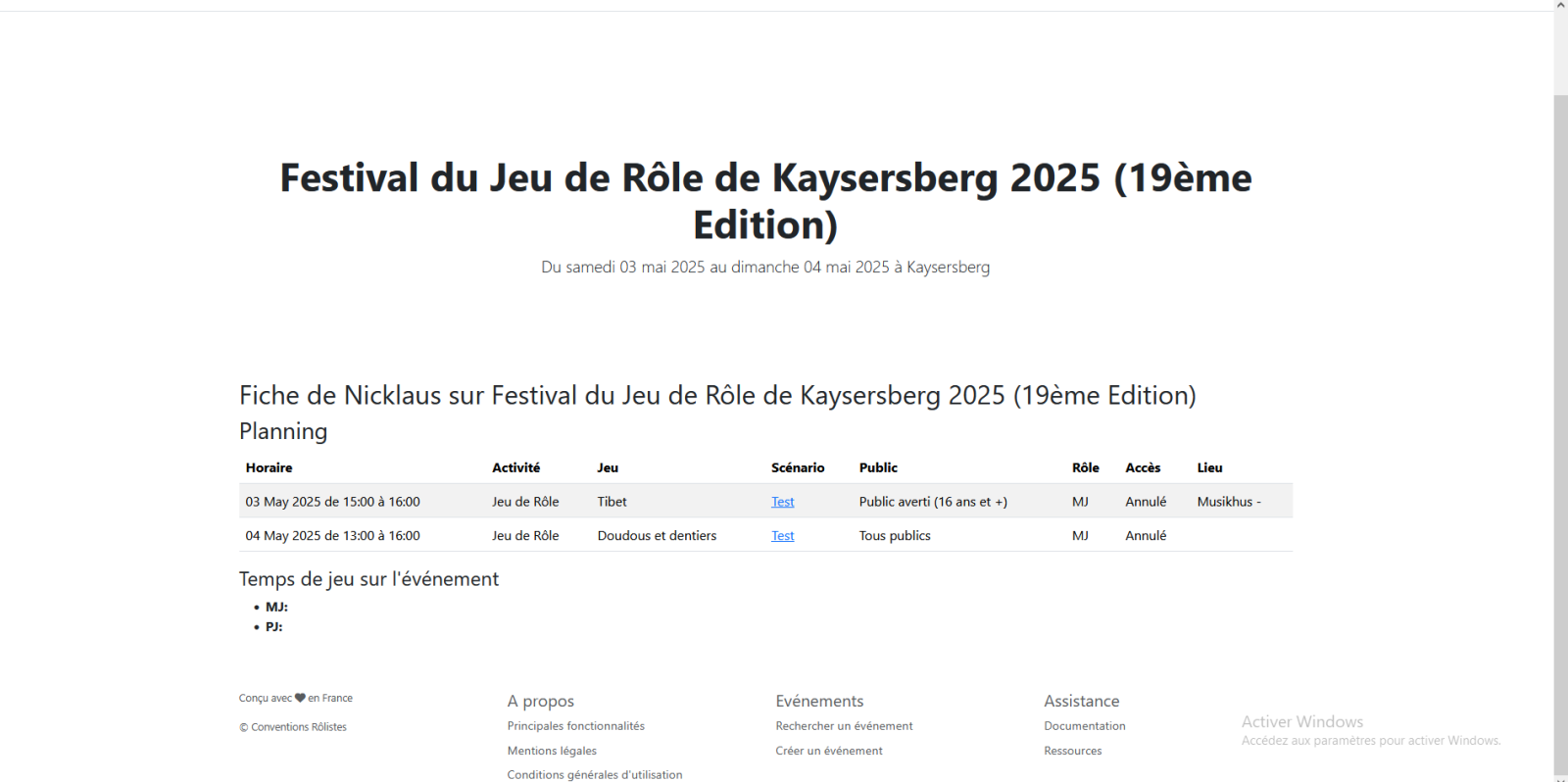This screenshot has width=1568, height=782.
Task: Select the 03 May 2025 planning row
Action: (x=332, y=502)
